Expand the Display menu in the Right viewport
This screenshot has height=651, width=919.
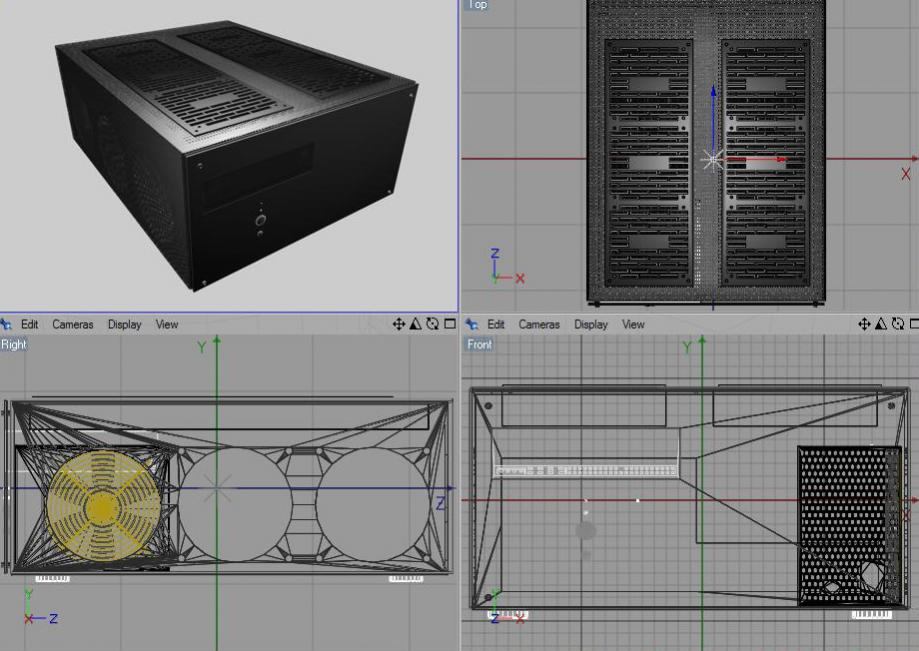[x=125, y=324]
